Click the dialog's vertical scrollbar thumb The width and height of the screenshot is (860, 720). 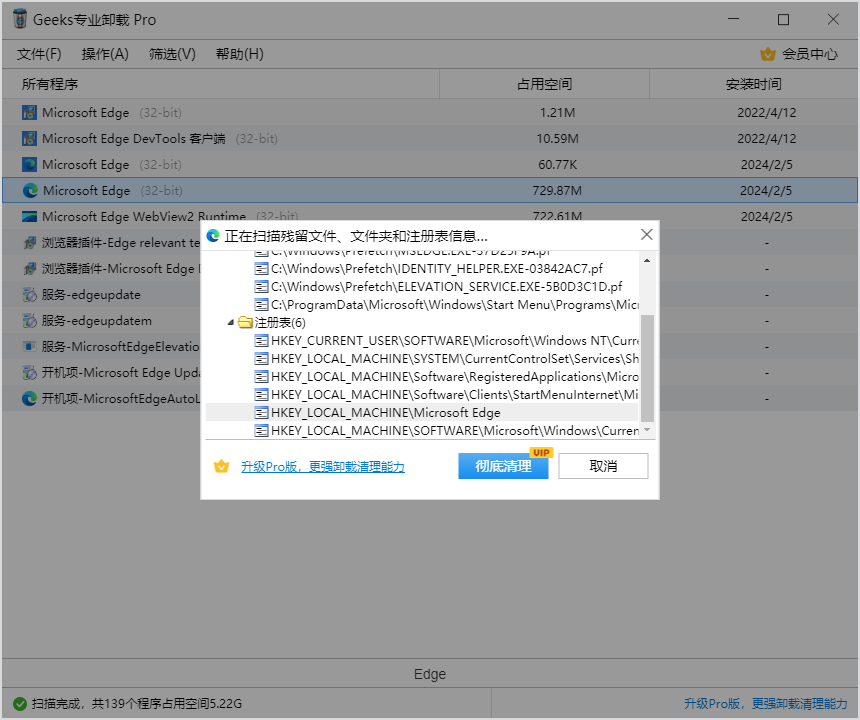(647, 368)
